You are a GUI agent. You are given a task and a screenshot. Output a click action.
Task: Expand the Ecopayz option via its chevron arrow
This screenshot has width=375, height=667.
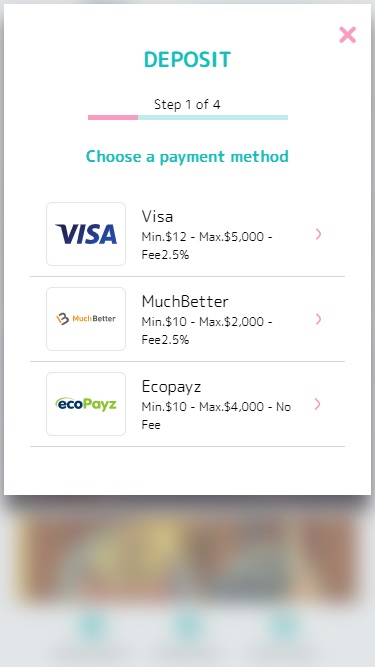(x=318, y=404)
